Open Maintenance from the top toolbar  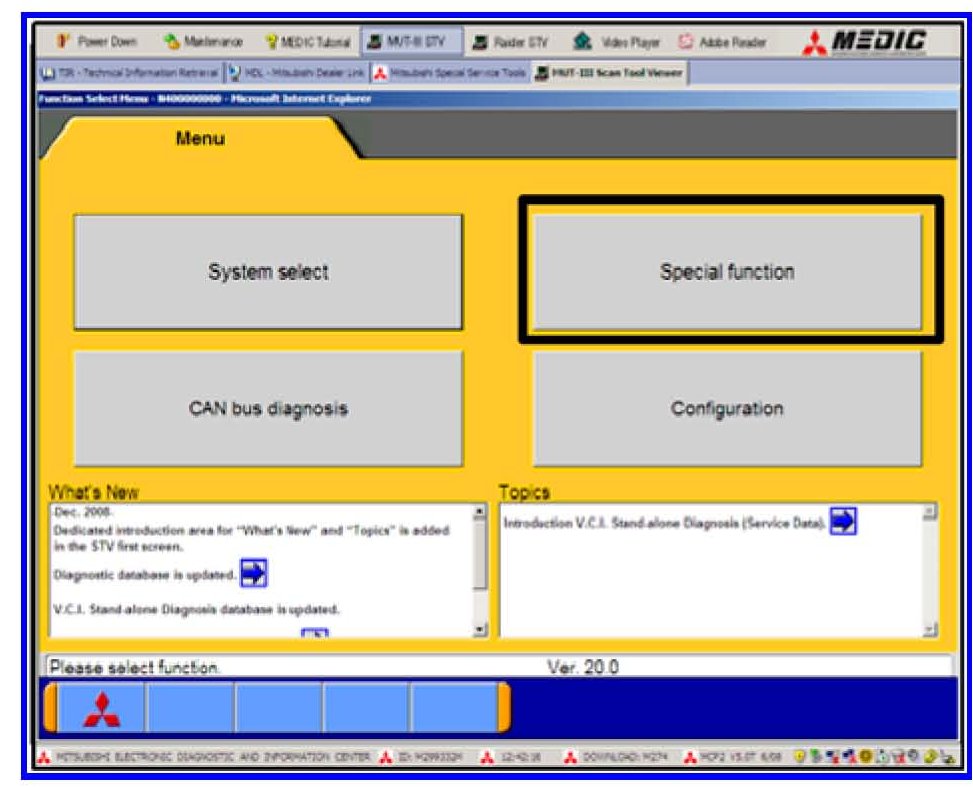coord(206,43)
